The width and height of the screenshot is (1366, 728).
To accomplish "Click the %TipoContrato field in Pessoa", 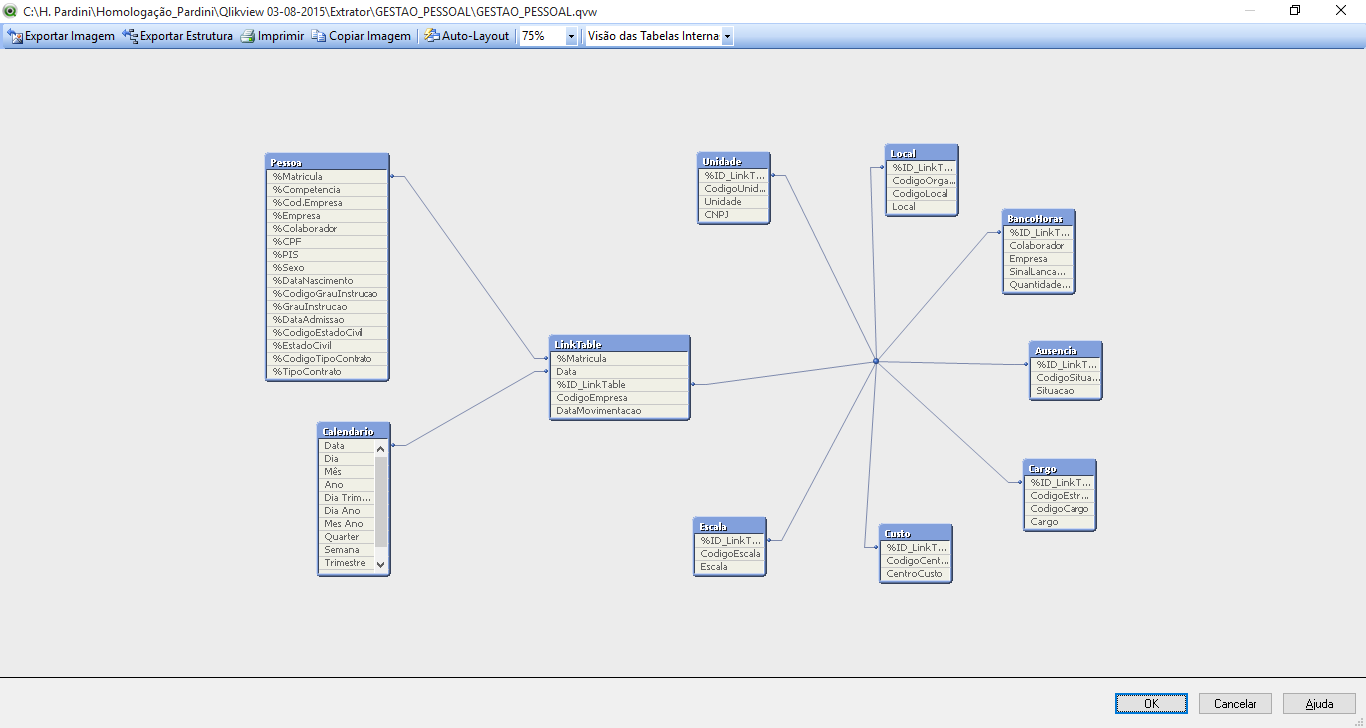I will [328, 371].
